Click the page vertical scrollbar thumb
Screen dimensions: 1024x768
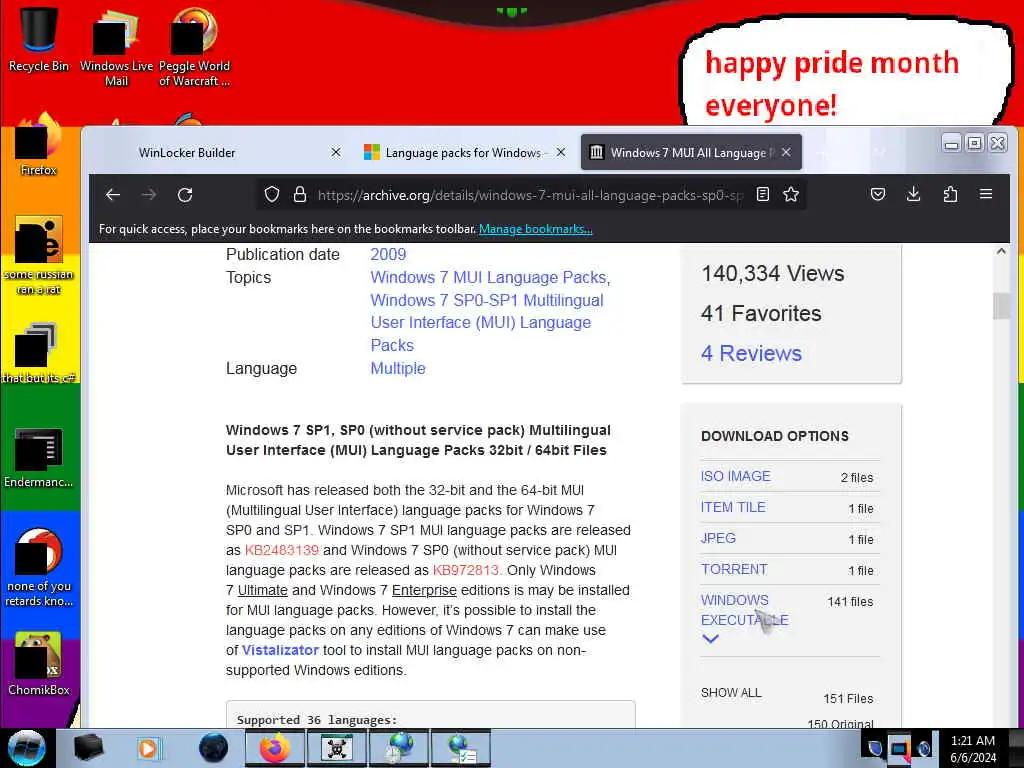(1001, 306)
